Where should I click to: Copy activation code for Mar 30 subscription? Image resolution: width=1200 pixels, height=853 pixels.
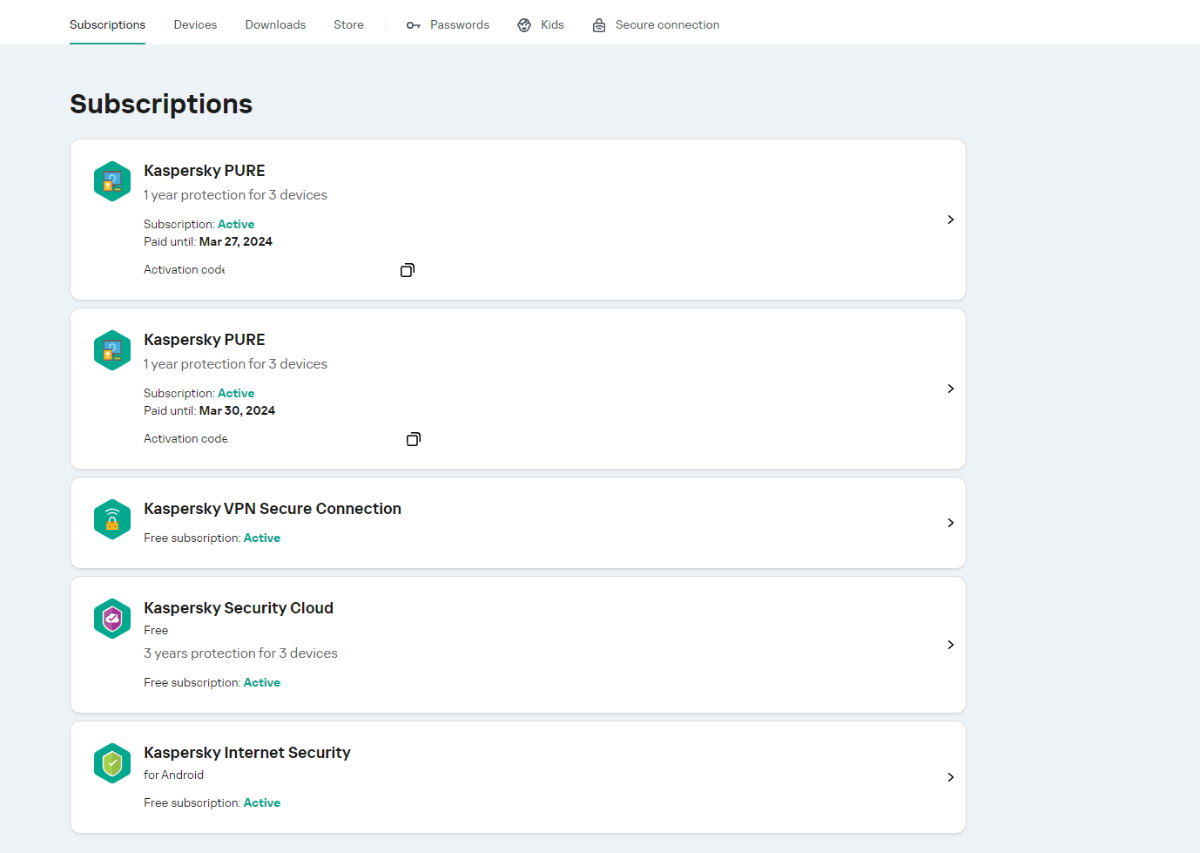(413, 439)
